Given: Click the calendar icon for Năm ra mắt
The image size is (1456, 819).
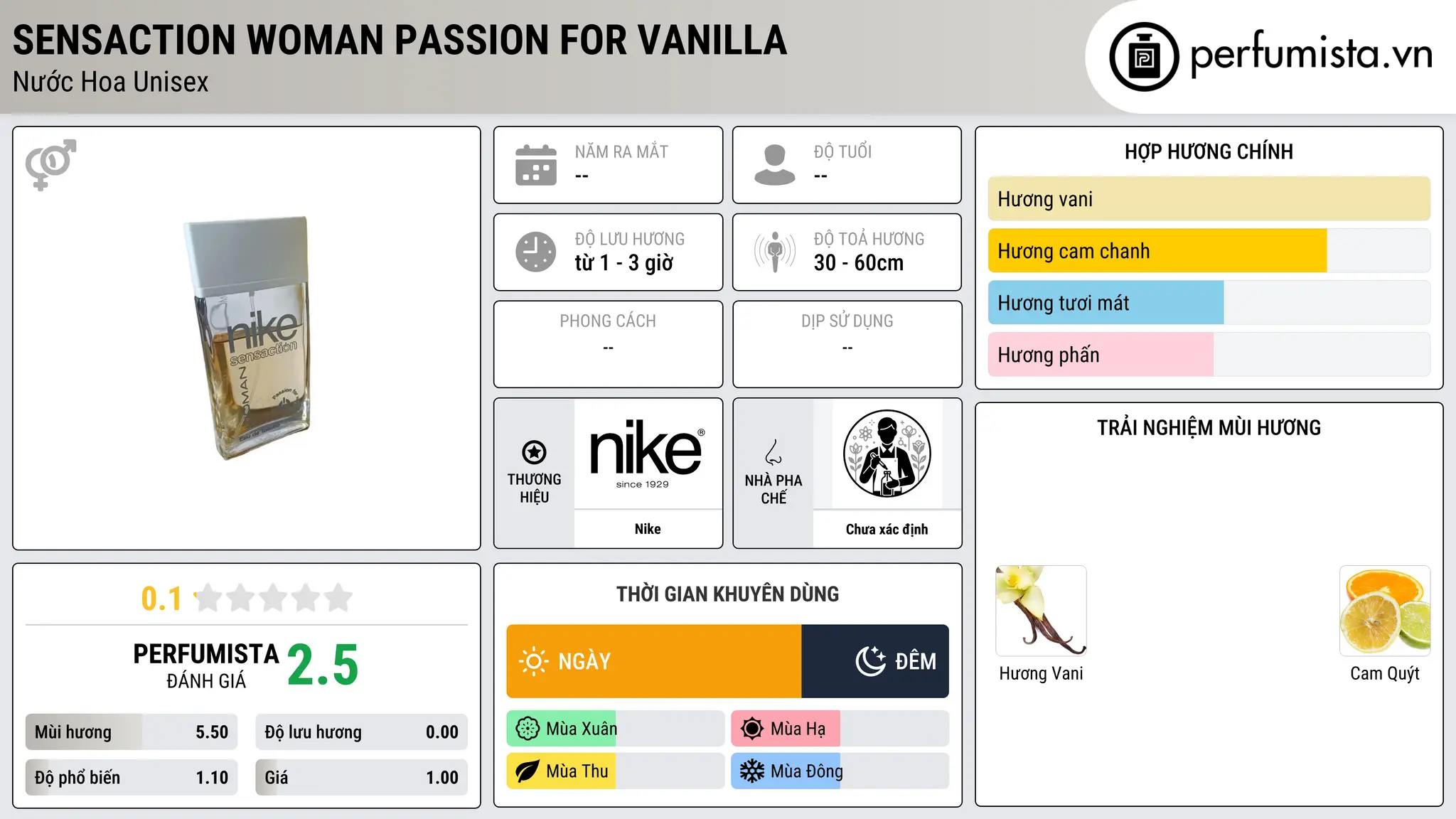Looking at the screenshot, I should tap(536, 165).
